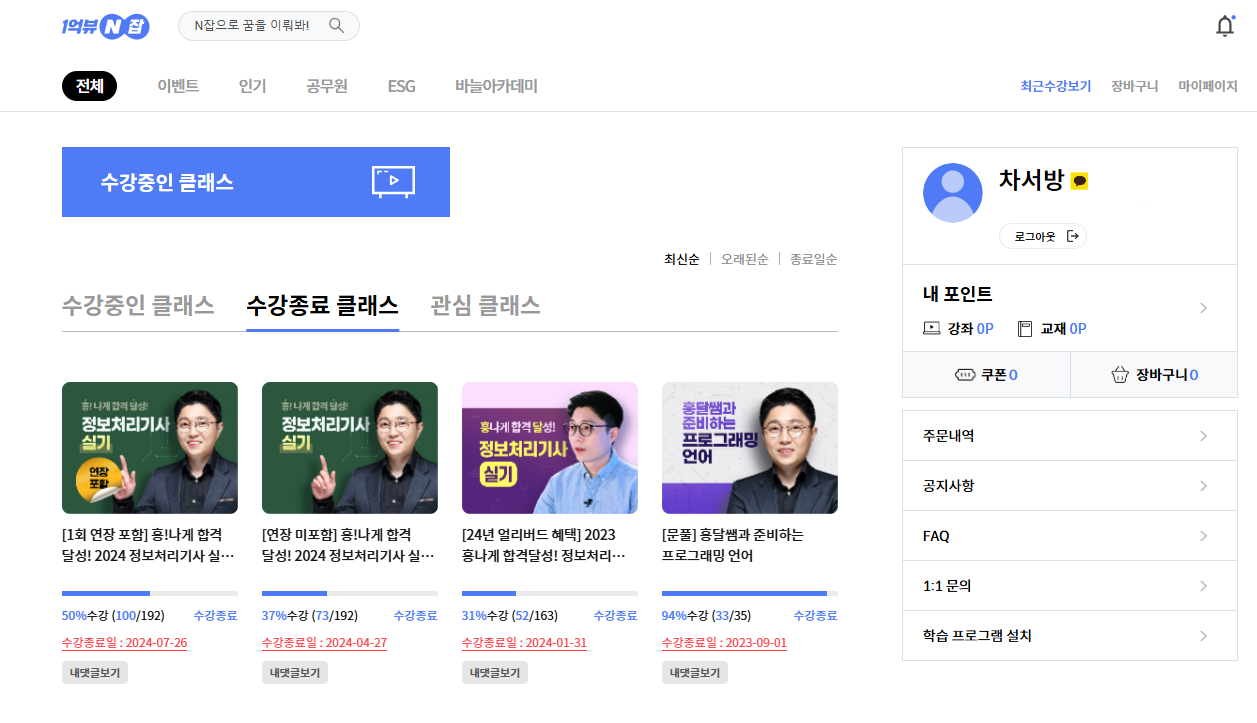The image size is (1257, 723).
Task: Click the 31%수강 (52/163) text
Action: (510, 616)
